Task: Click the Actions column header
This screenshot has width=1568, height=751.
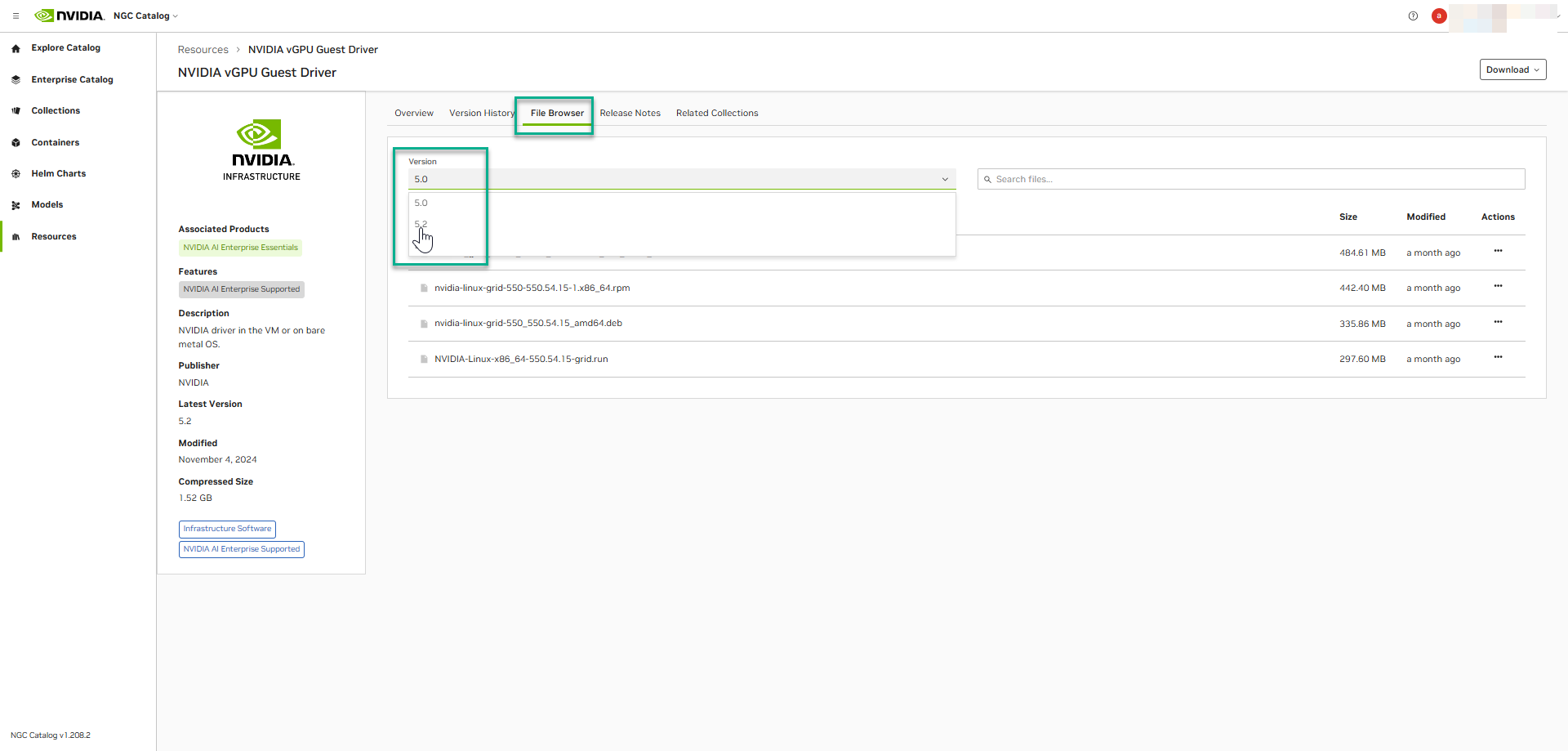Action: [x=1498, y=217]
